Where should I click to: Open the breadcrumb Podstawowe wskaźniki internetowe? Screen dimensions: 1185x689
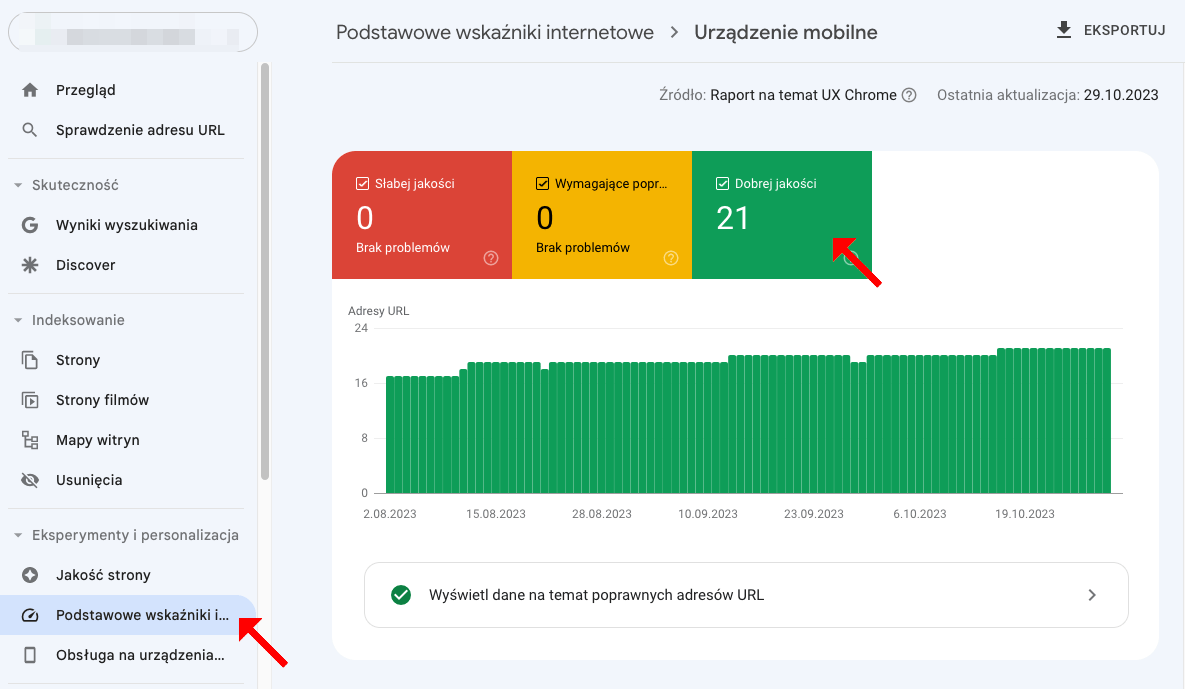point(494,31)
